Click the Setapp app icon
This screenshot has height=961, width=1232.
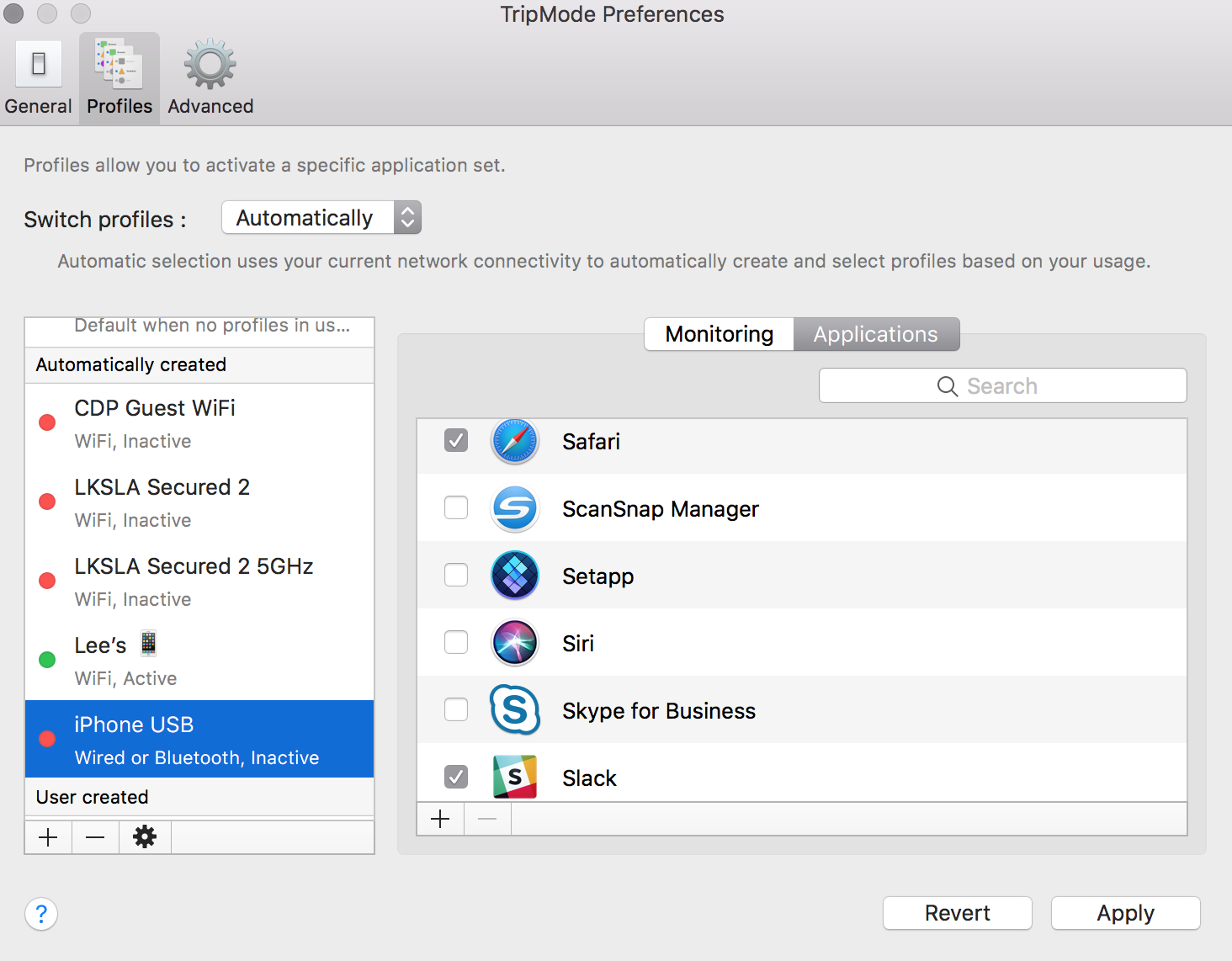pos(514,576)
